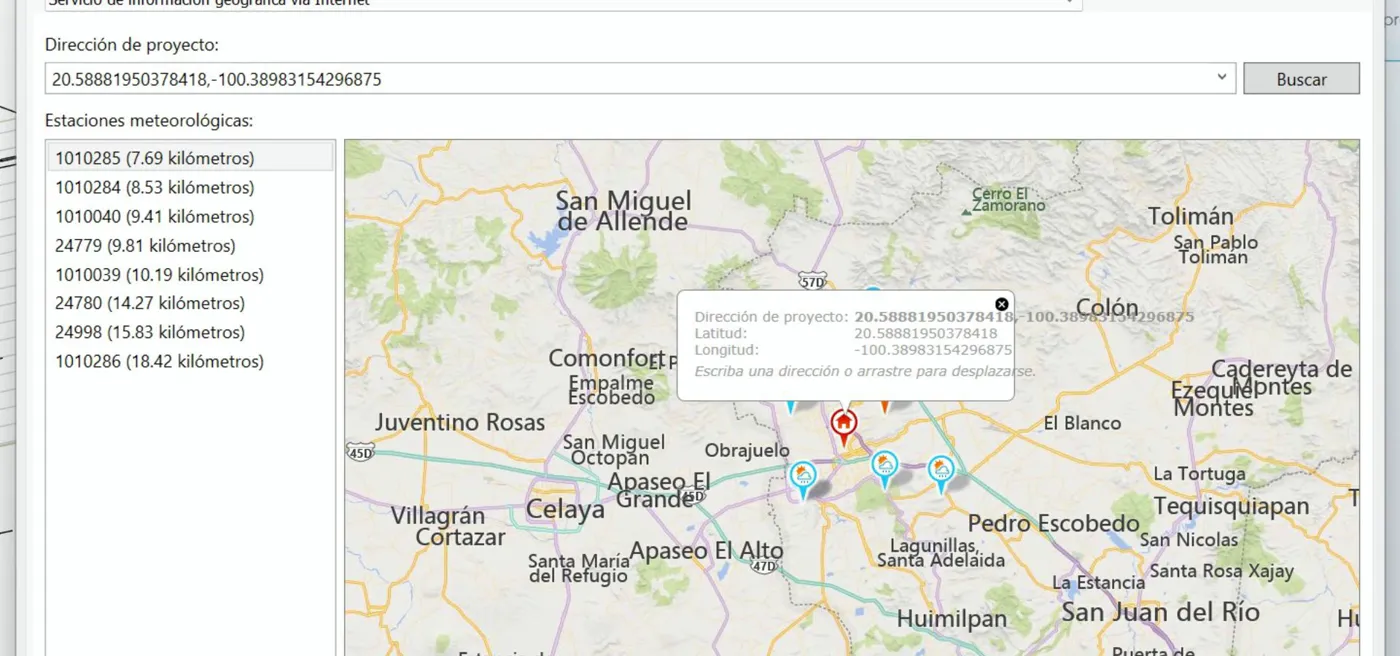Select station 1010284 (8.53 kilómetros)

192,187
